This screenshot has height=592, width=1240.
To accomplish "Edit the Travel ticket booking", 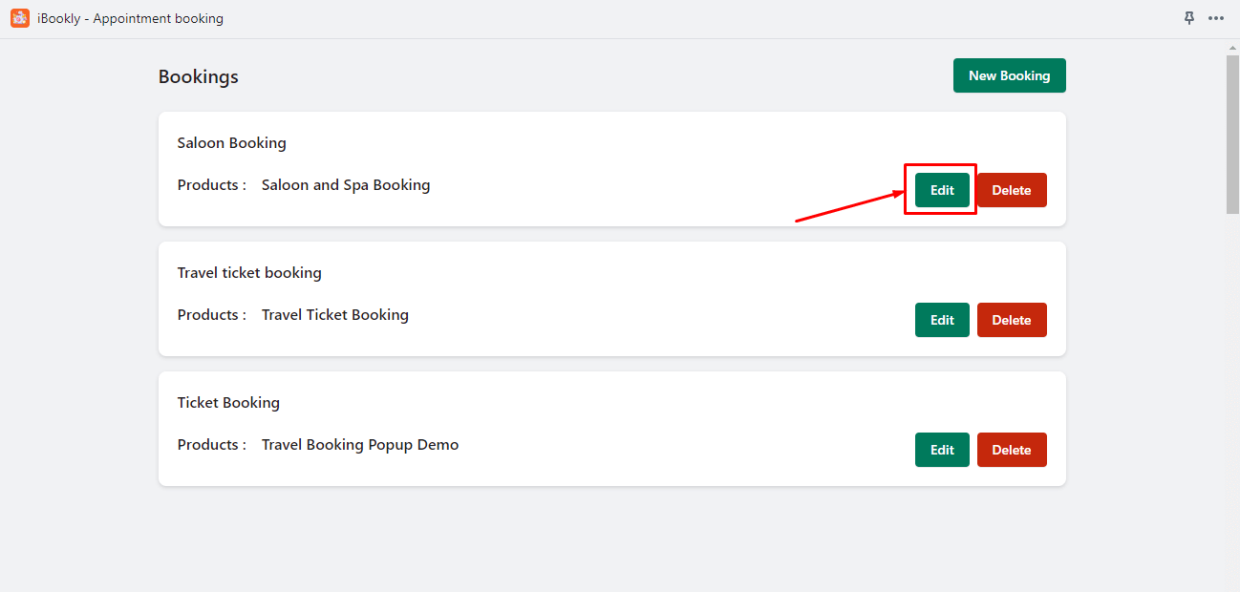I will pos(941,319).
